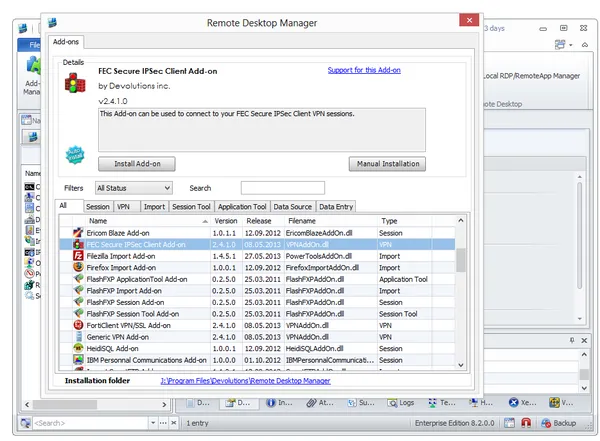Click the add-on list scroll up arrow
This screenshot has width=600, height=441.
coord(461,220)
